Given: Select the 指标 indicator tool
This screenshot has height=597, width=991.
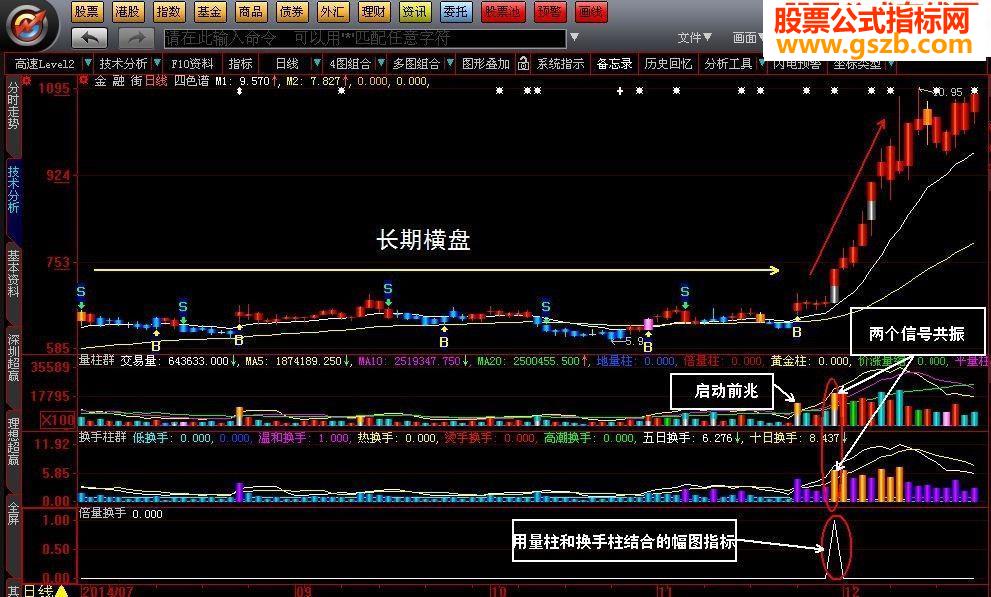Looking at the screenshot, I should [240, 62].
